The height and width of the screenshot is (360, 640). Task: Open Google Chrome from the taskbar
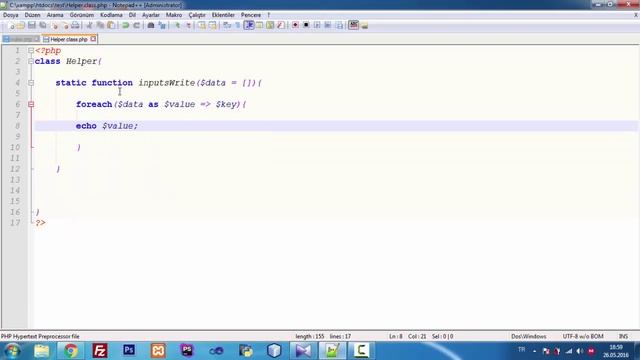point(71,351)
